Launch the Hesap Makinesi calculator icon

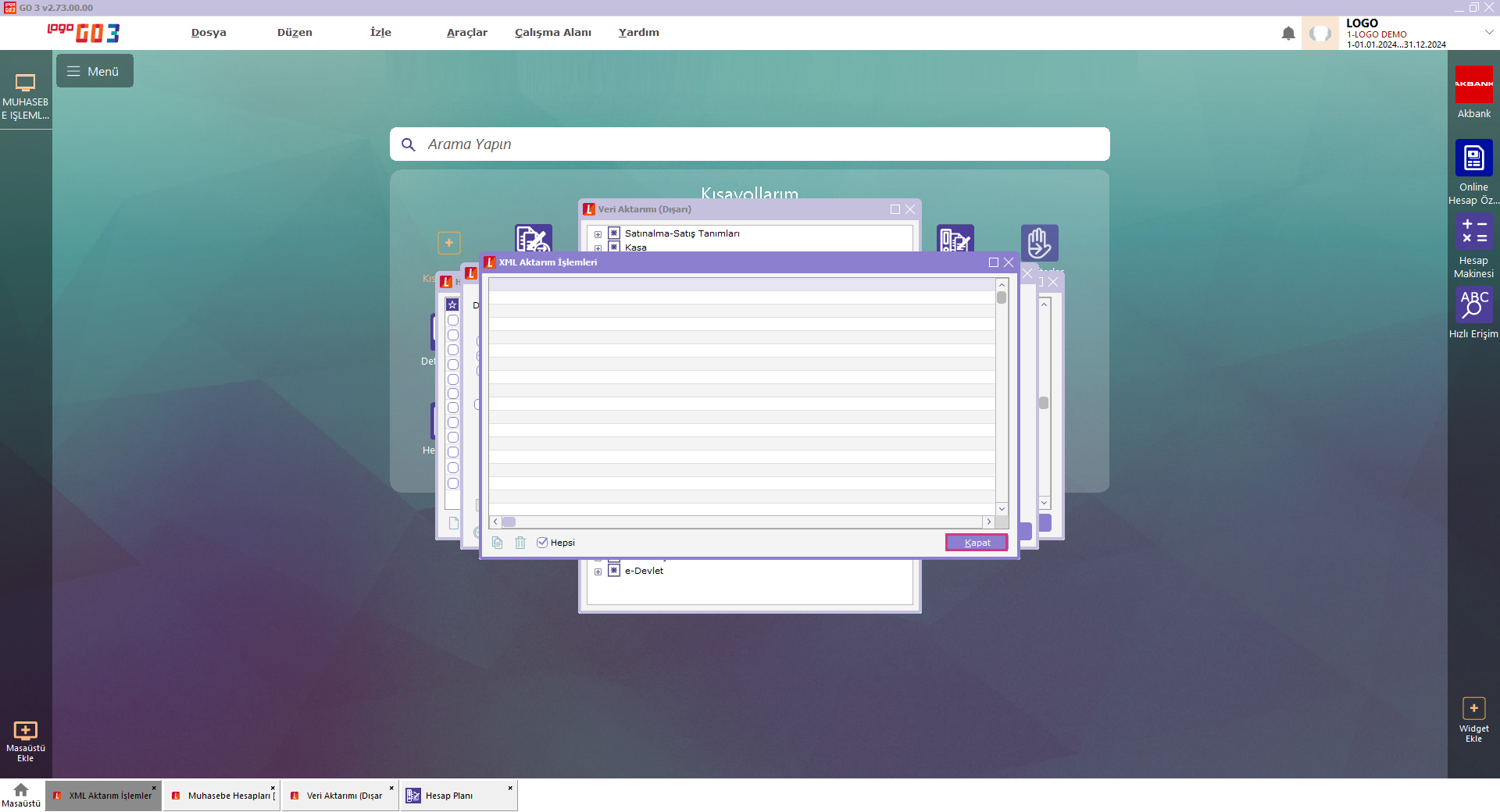(x=1473, y=232)
